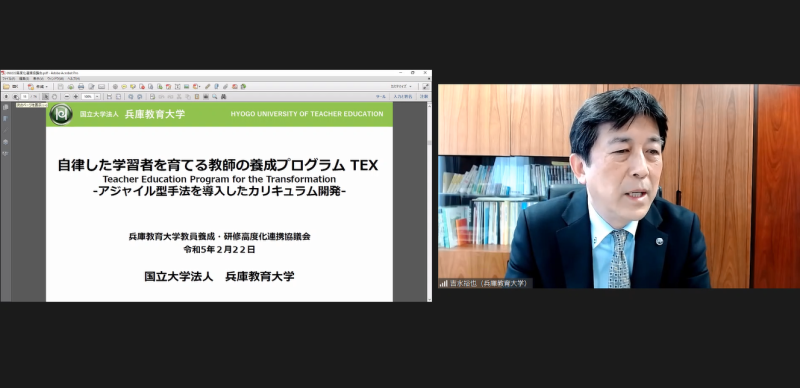Click the Find binoculars icon

tap(223, 96)
